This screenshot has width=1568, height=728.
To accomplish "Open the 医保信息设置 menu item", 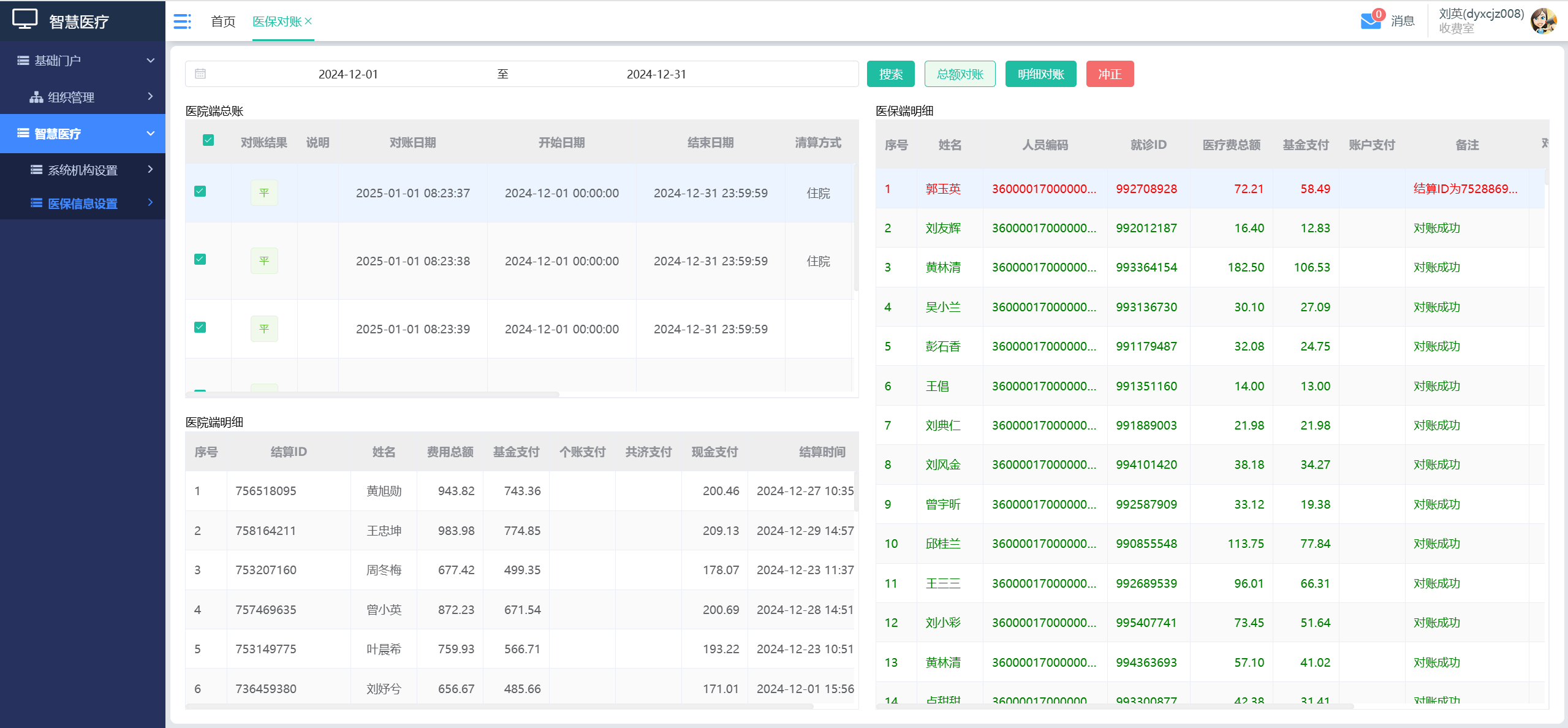I will (x=83, y=203).
